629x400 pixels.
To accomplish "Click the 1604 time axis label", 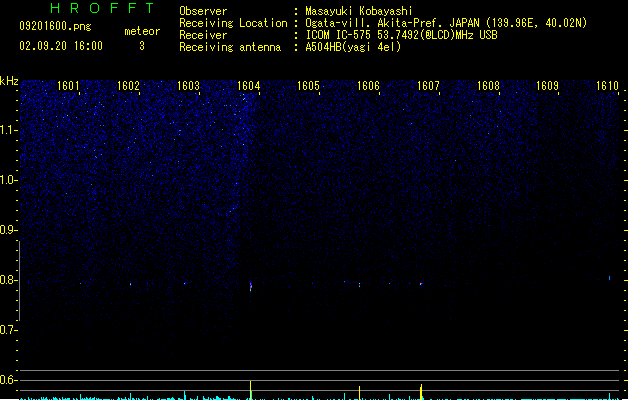I will (248, 85).
